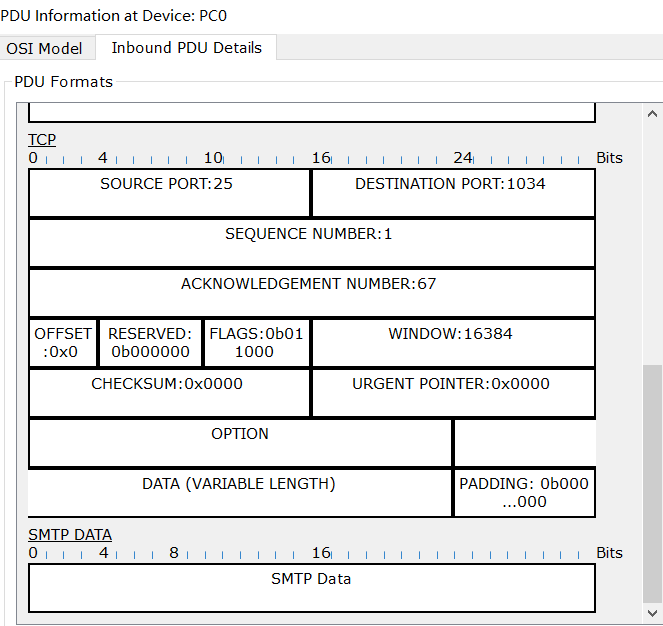Click the DATA (VARIABLE LENGTH) field
The width and height of the screenshot is (663, 626).
240,492
